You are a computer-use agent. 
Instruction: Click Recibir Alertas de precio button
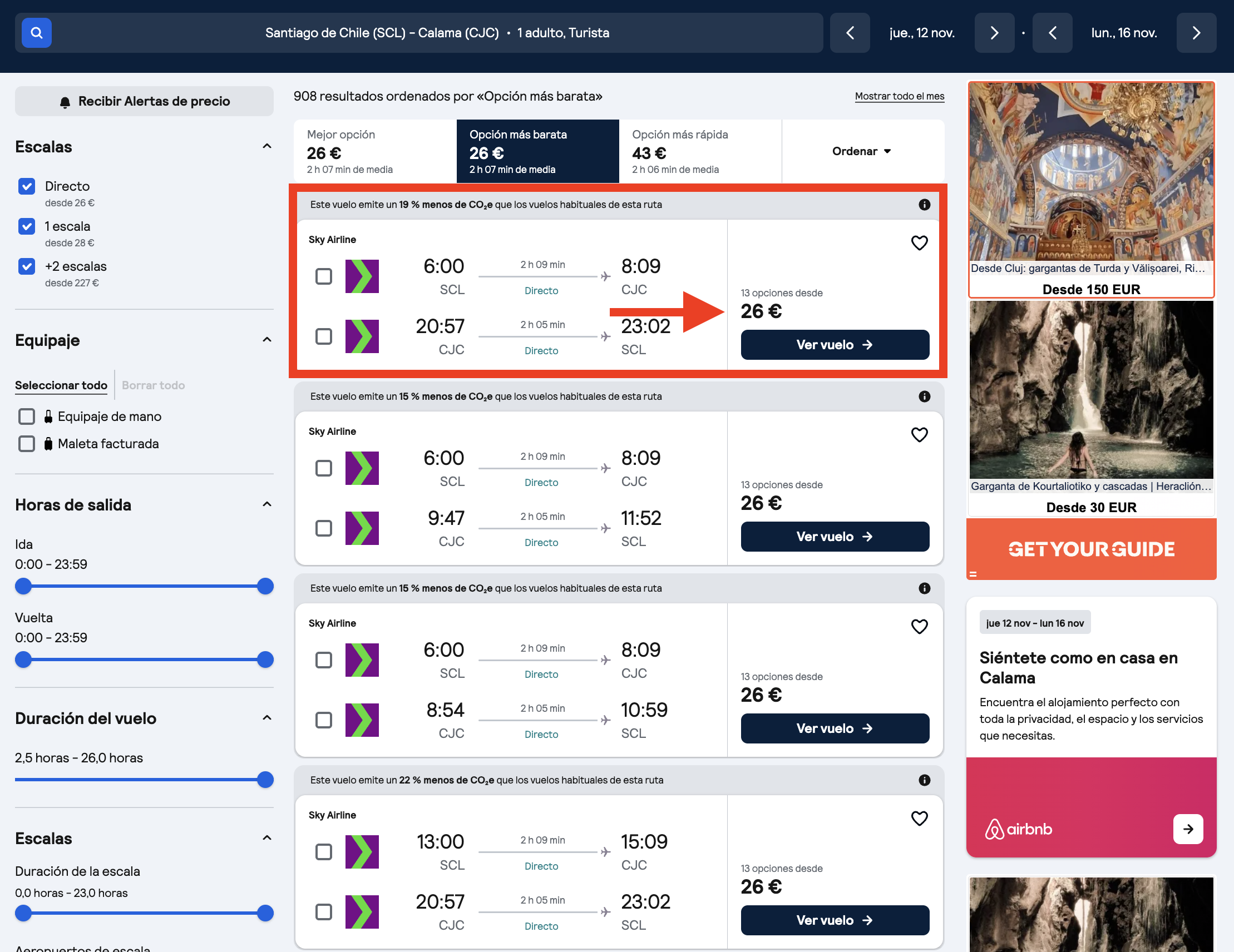click(x=144, y=101)
